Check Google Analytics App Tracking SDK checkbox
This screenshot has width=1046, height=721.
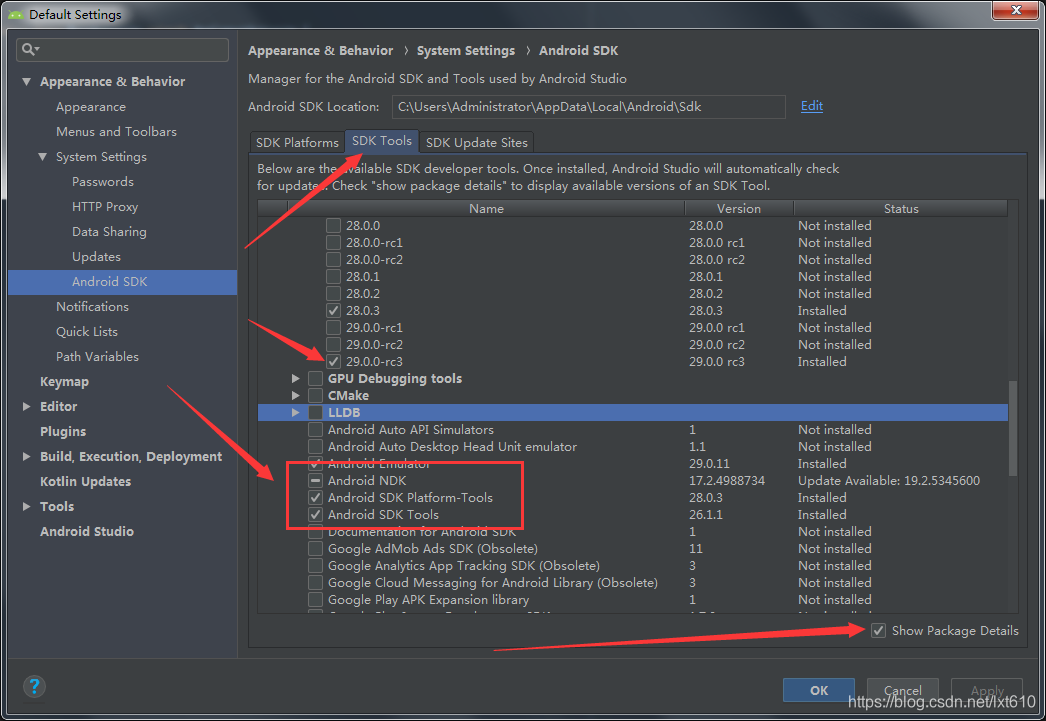[316, 566]
